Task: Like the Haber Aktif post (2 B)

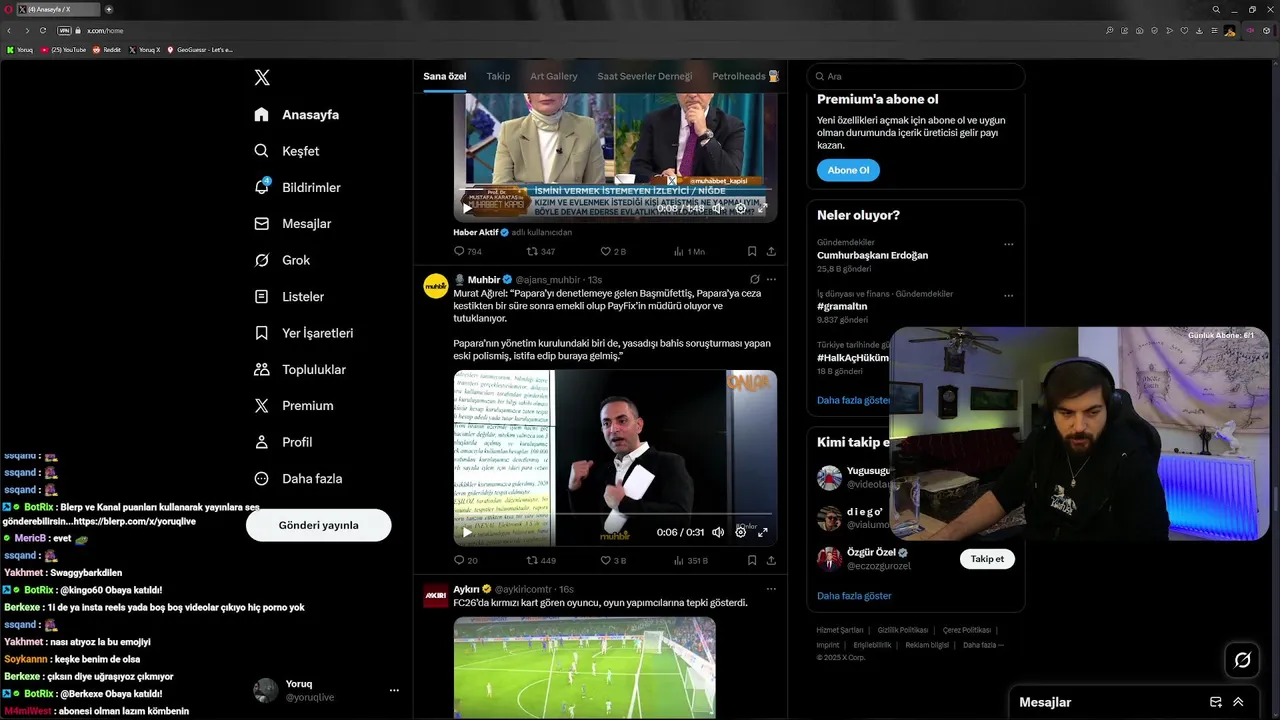Action: point(613,252)
